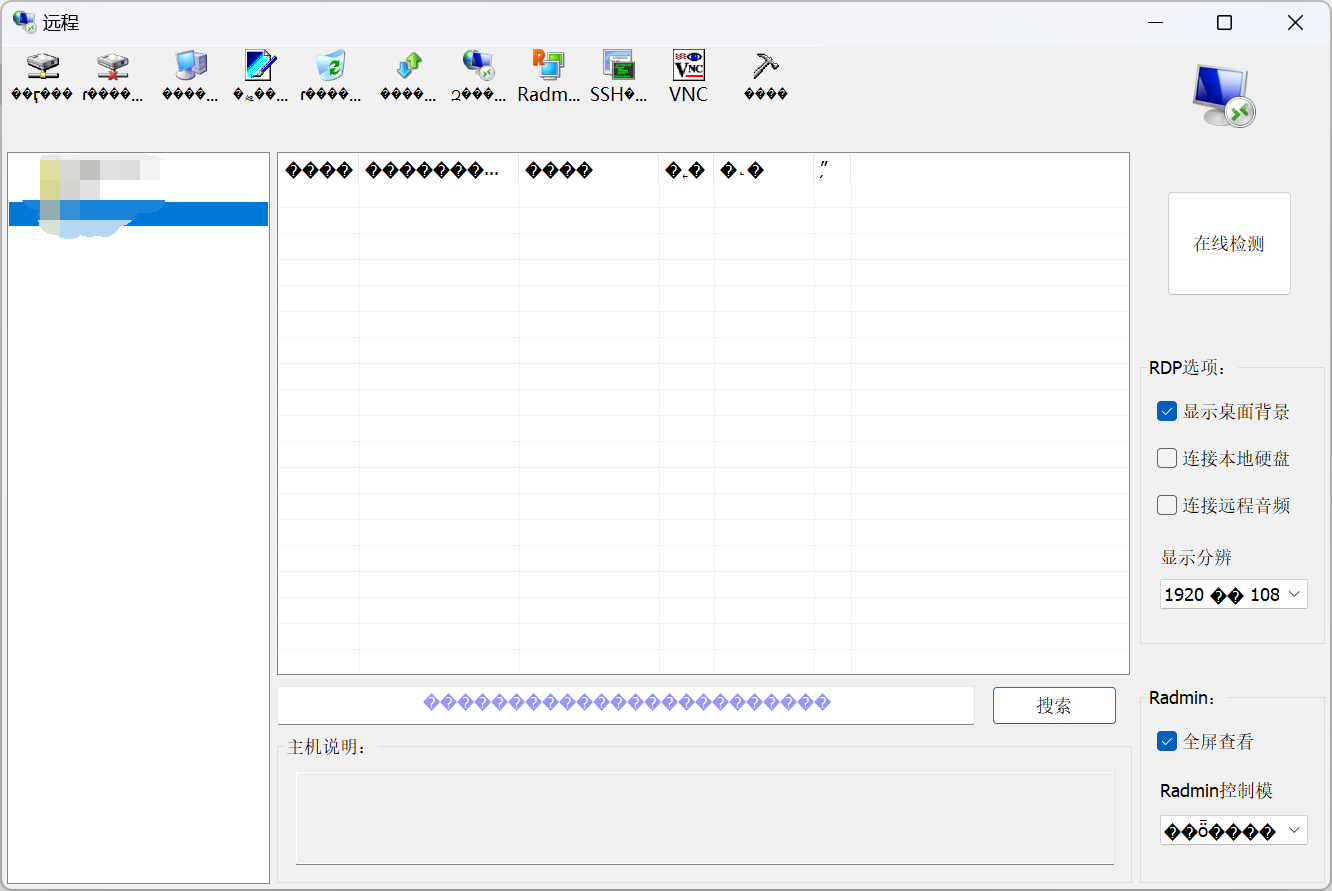Click the first column header in host table

pos(319,170)
